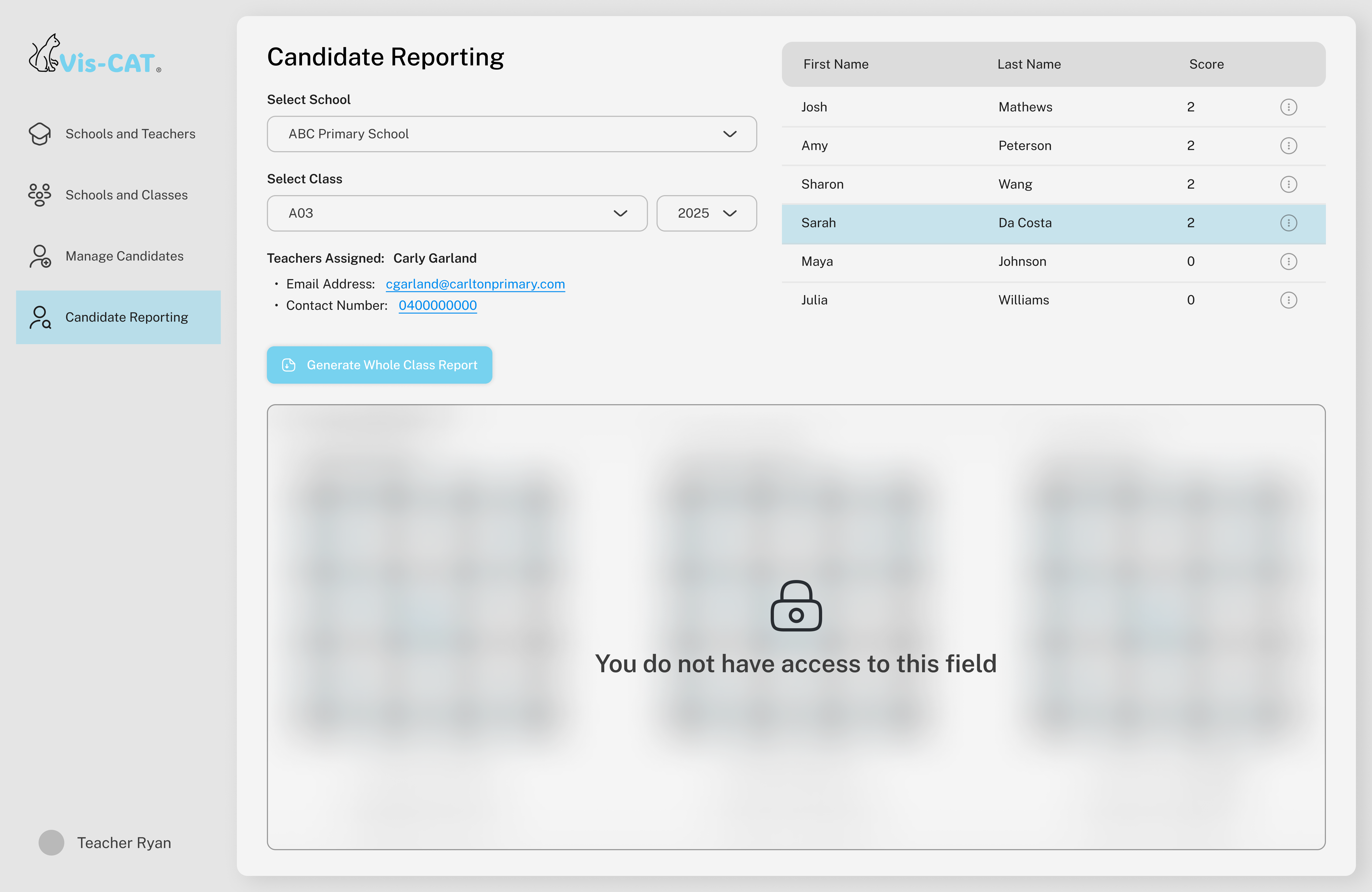Viewport: 1372px width, 892px height.
Task: Click the download icon on the report button
Action: point(288,365)
